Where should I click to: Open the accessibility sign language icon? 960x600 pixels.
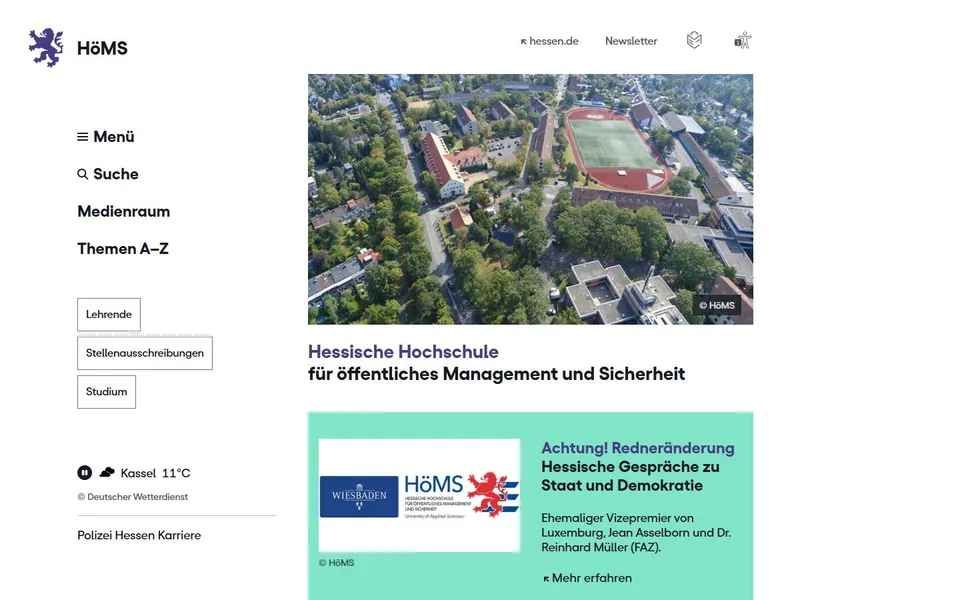coord(743,40)
